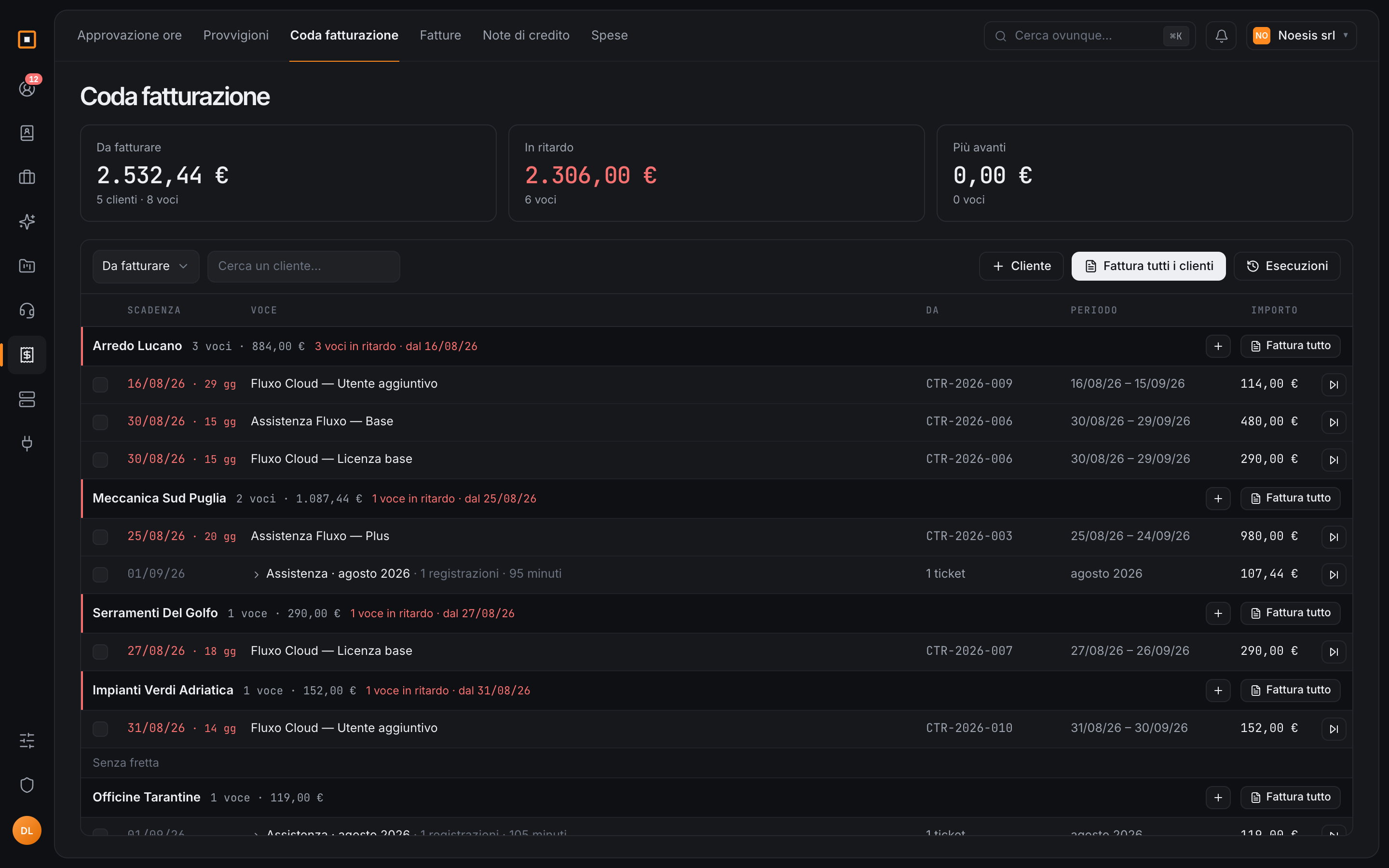Click the + Cliente button
Viewport: 1389px width, 868px height.
tap(1021, 266)
